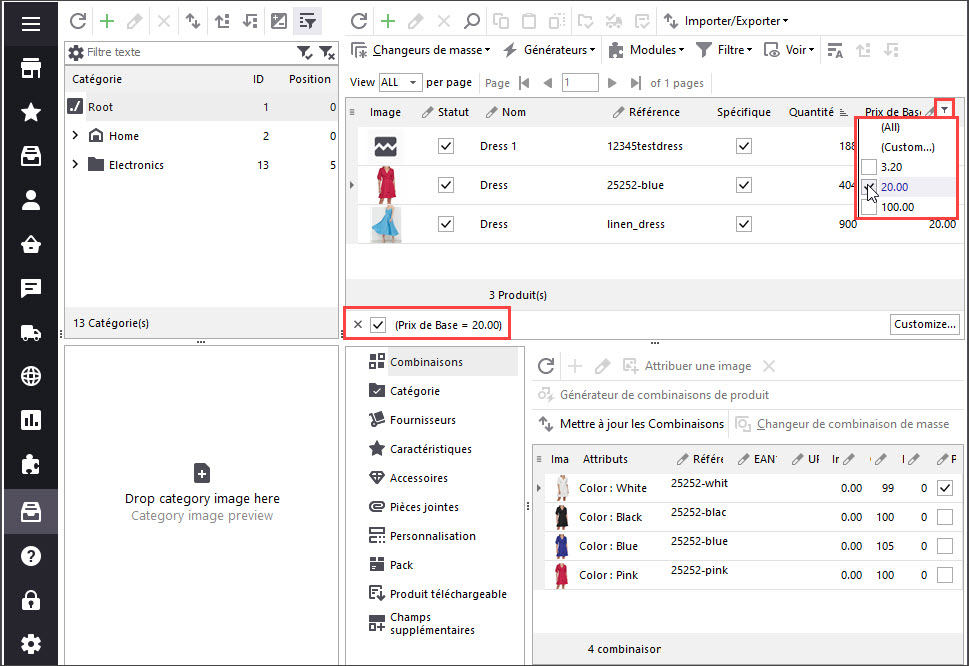Open the View ALL per page dropdown
969x666 pixels.
pos(400,82)
